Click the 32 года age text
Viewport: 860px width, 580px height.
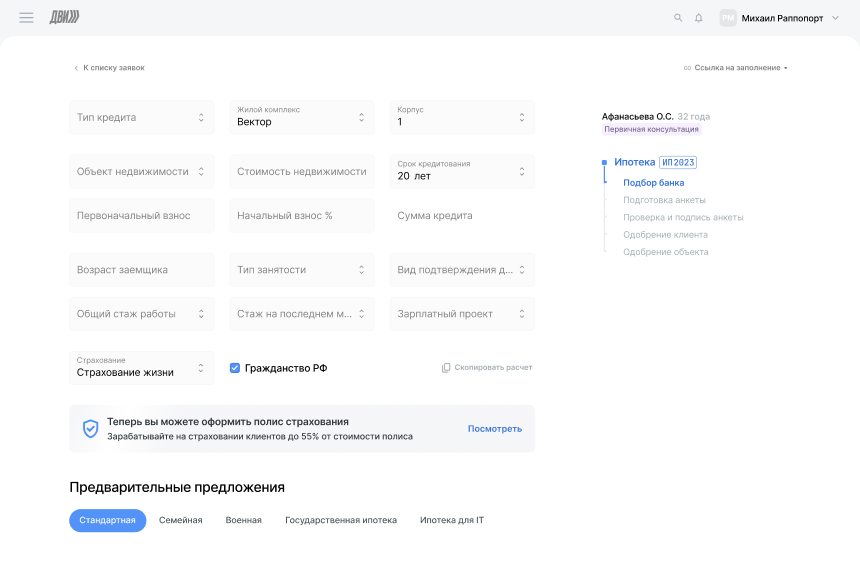pos(694,116)
